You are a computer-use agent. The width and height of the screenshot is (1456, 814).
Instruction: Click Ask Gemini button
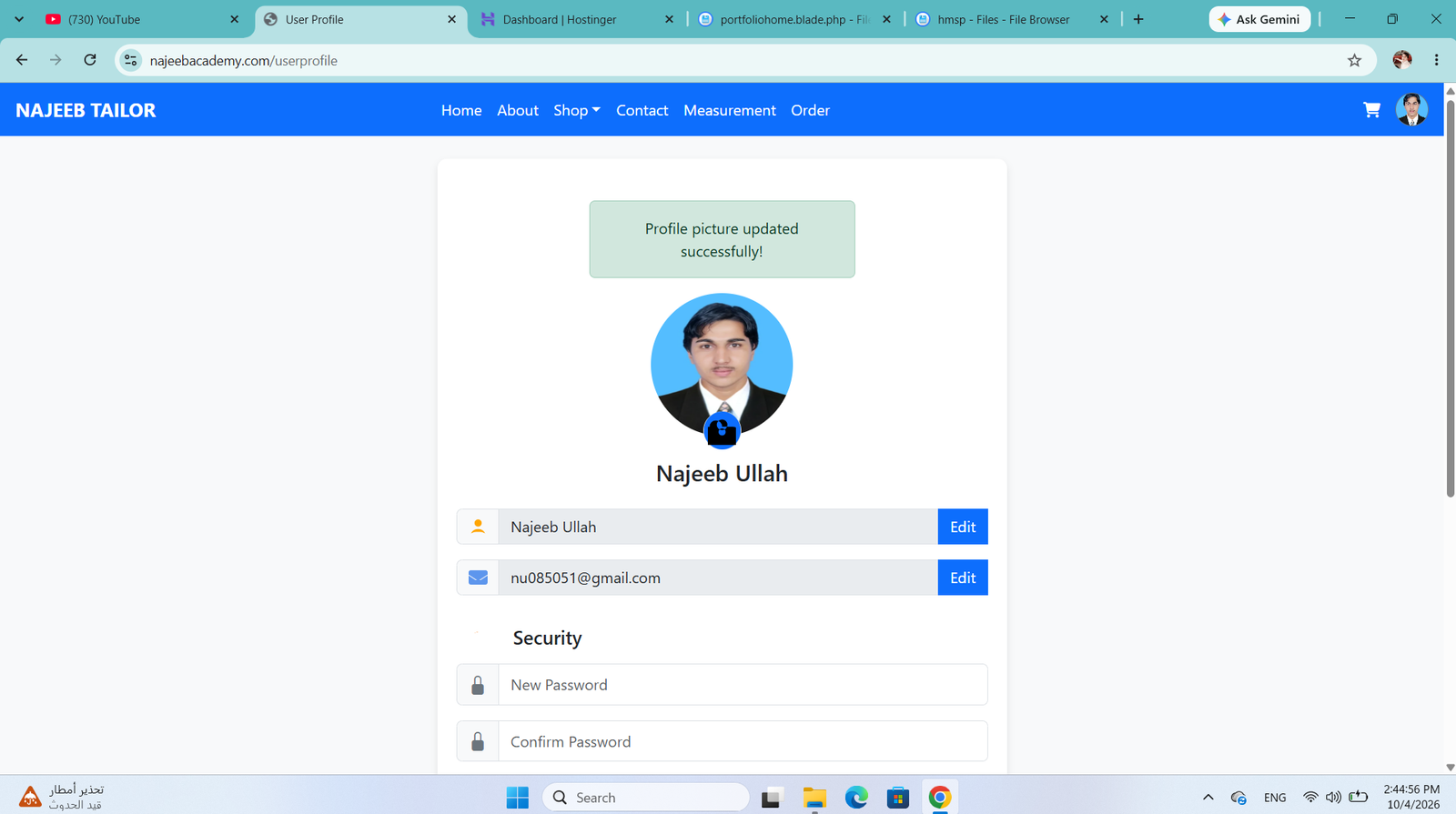pyautogui.click(x=1259, y=19)
